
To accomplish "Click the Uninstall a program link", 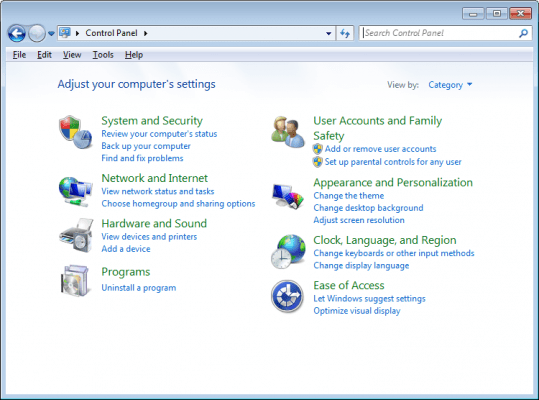I will pyautogui.click(x=139, y=288).
